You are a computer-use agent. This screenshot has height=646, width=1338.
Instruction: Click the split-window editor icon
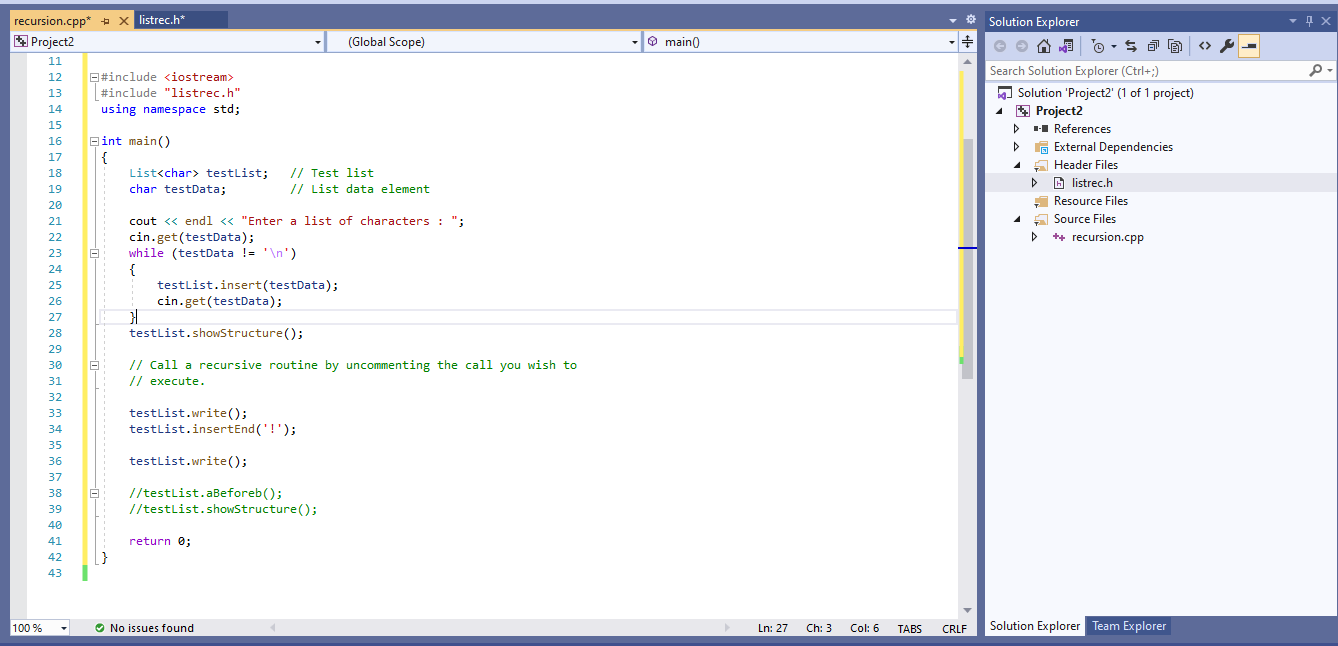pos(966,41)
